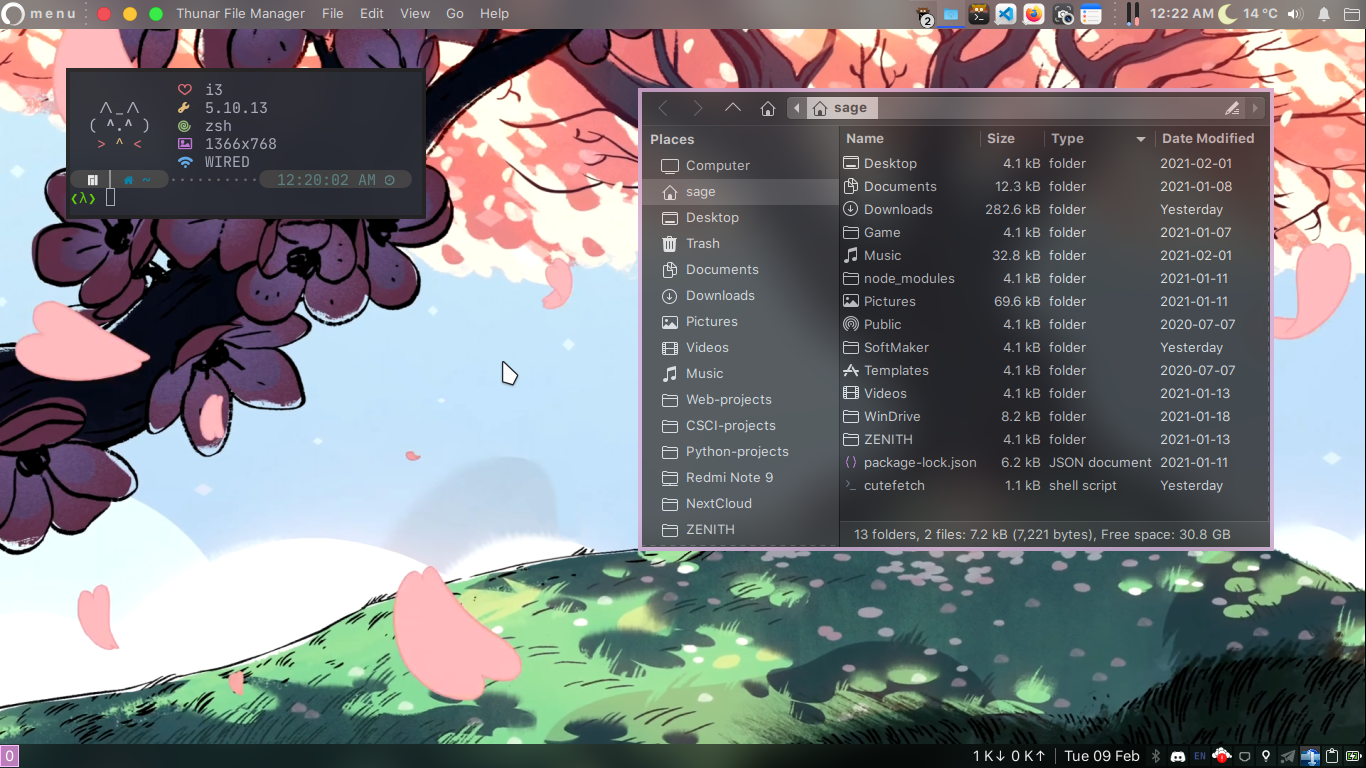The height and width of the screenshot is (768, 1366).
Task: Select the WinDrive folder row
Action: [x=1055, y=416]
